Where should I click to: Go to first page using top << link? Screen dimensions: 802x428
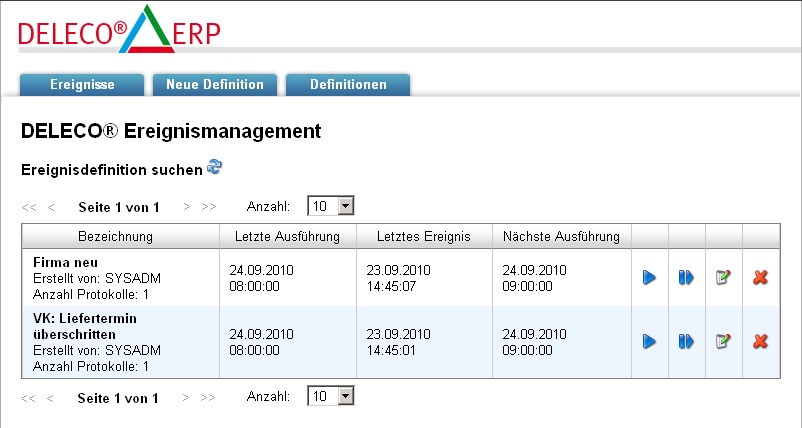pyautogui.click(x=29, y=208)
